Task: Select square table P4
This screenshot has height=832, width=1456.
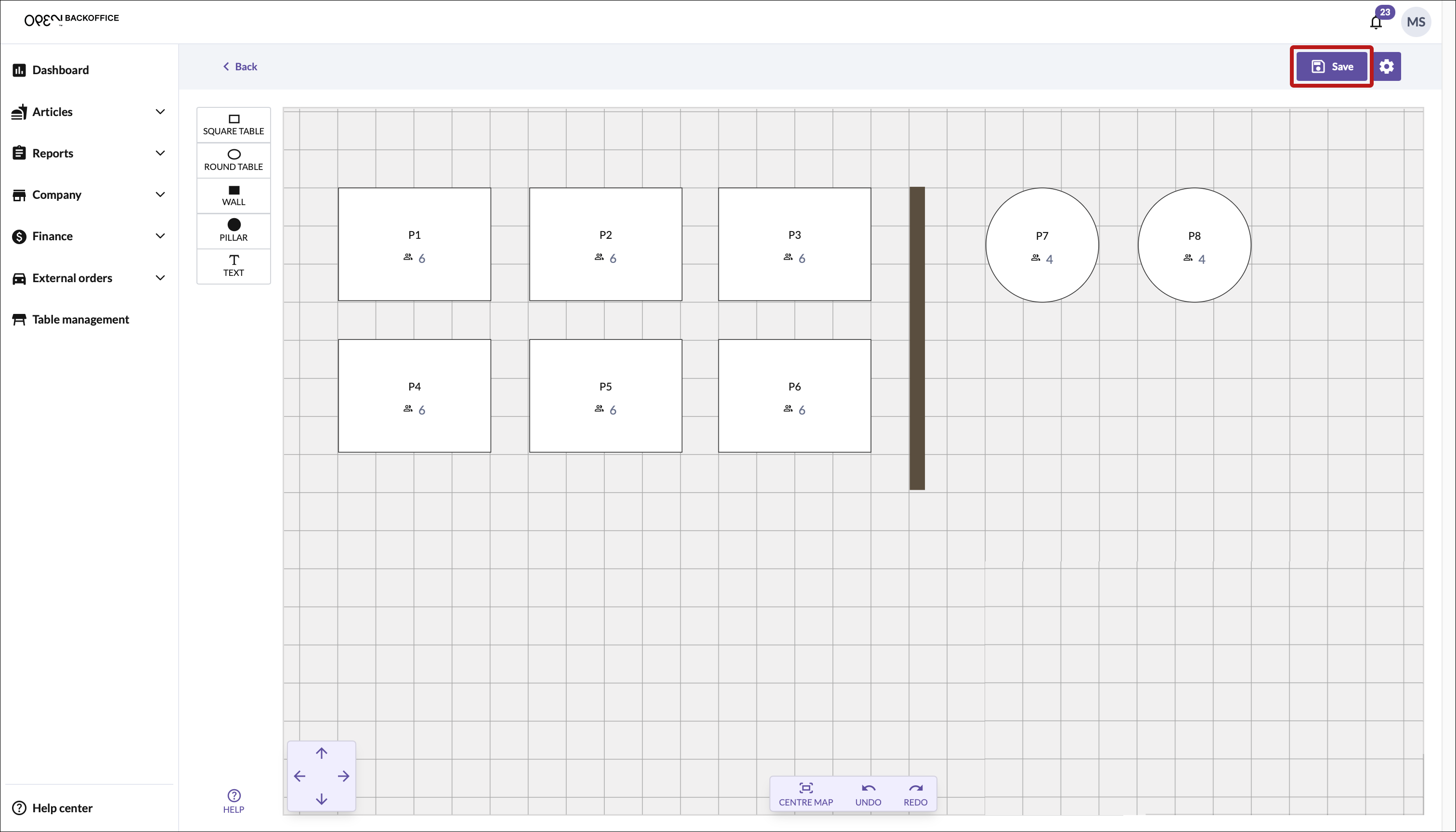Action: (414, 395)
